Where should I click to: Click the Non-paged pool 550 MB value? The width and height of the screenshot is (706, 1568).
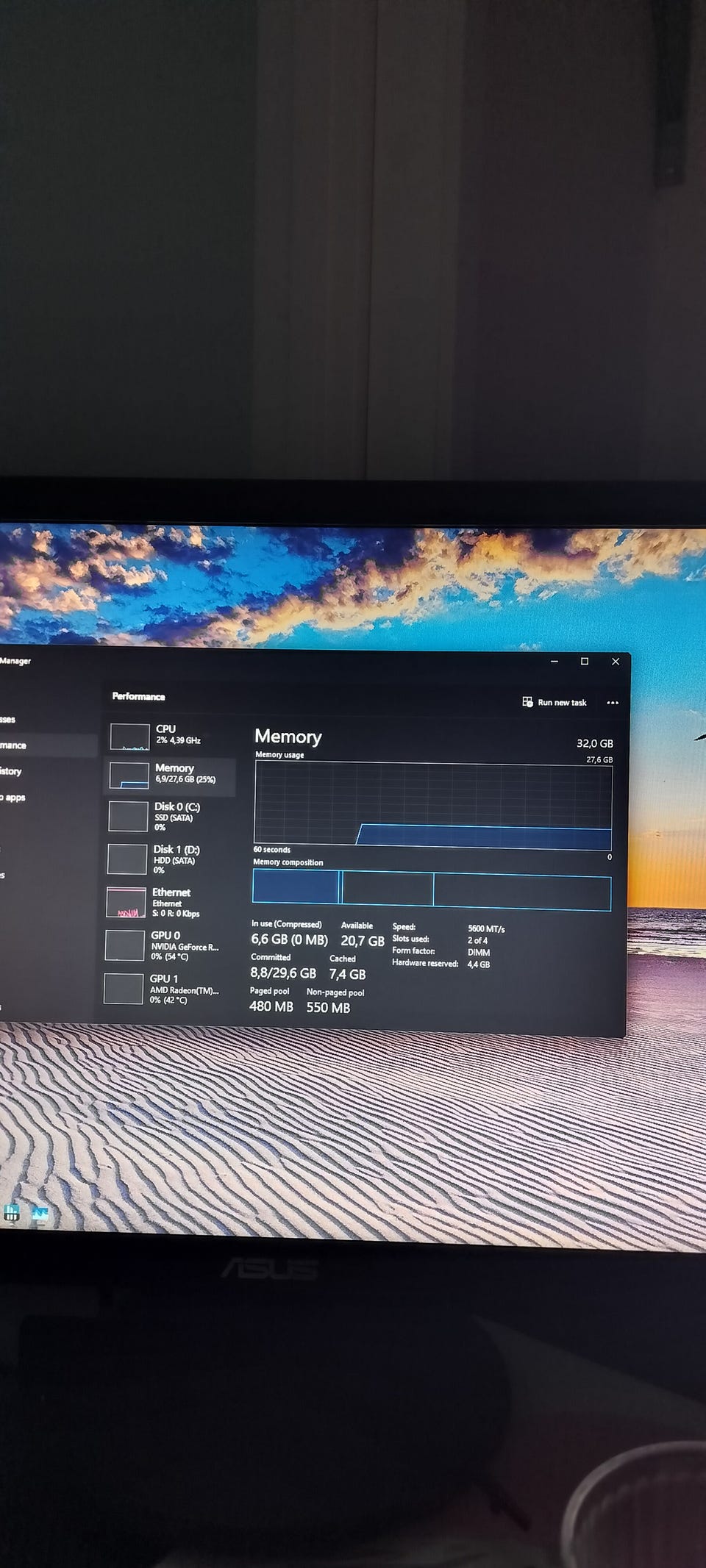(x=328, y=1008)
